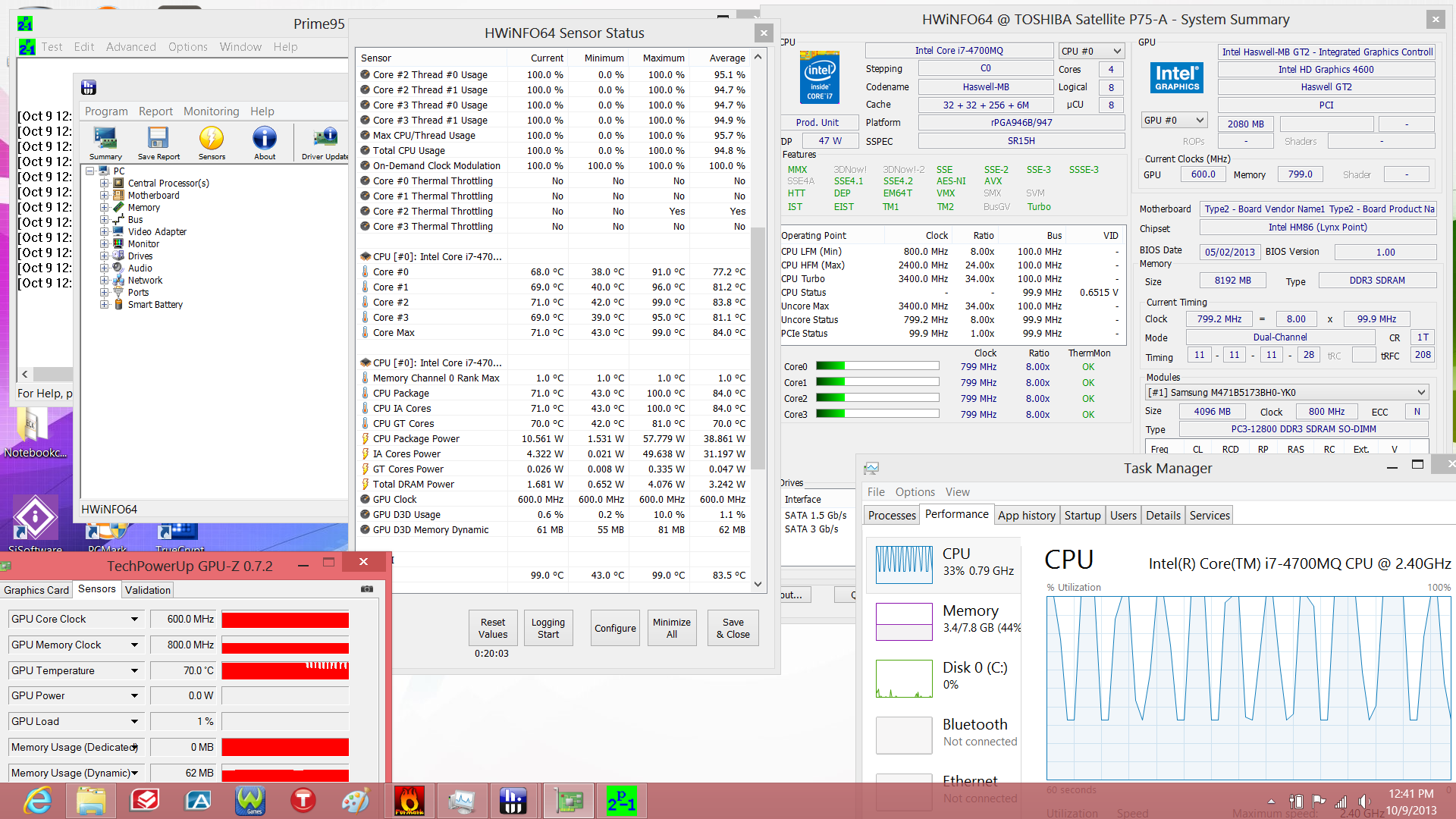Select the CPU performance thumbnail in Task Manager
1456x819 pixels.
click(x=904, y=564)
